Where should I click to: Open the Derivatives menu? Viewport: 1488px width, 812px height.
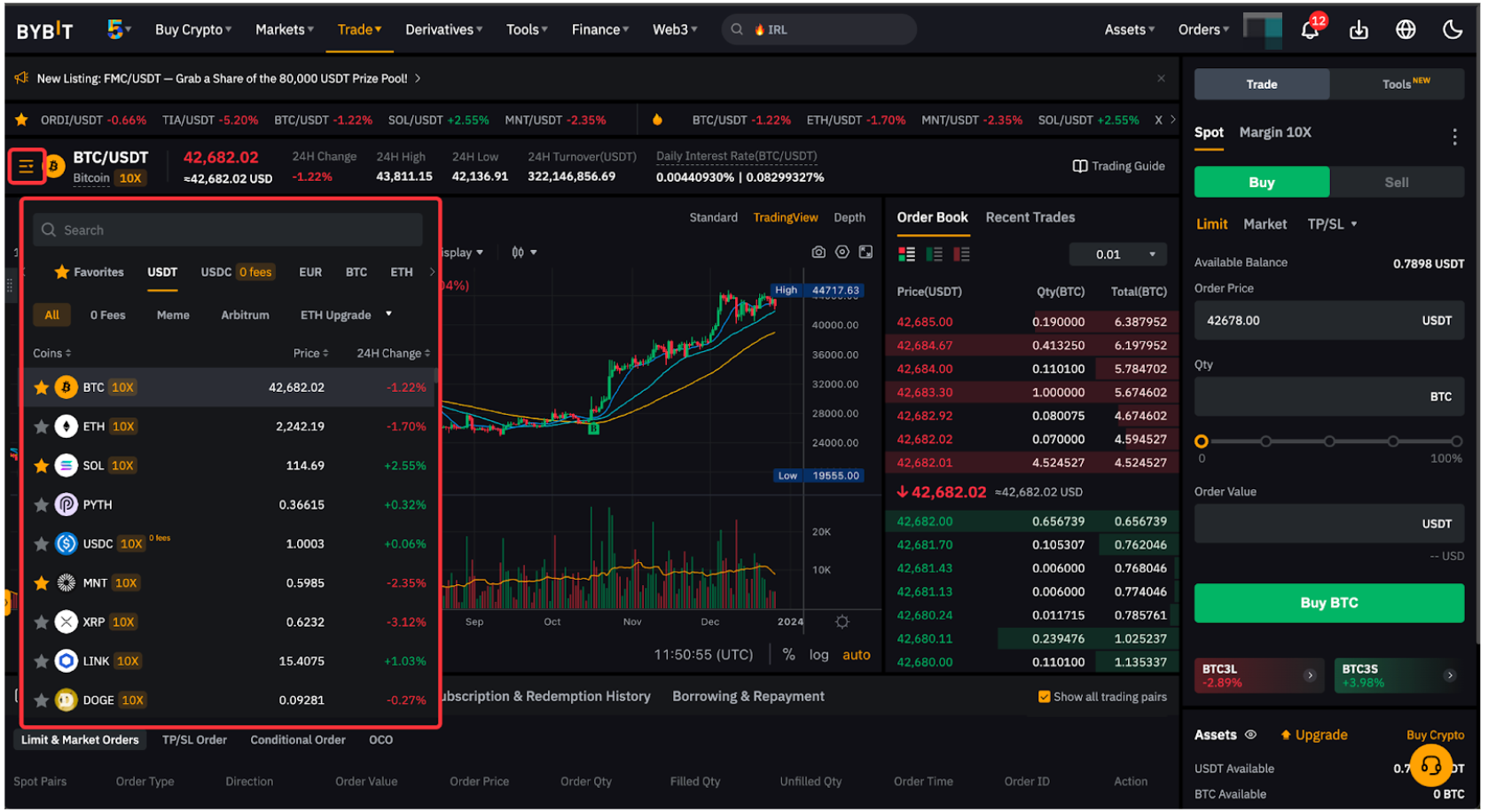[442, 28]
